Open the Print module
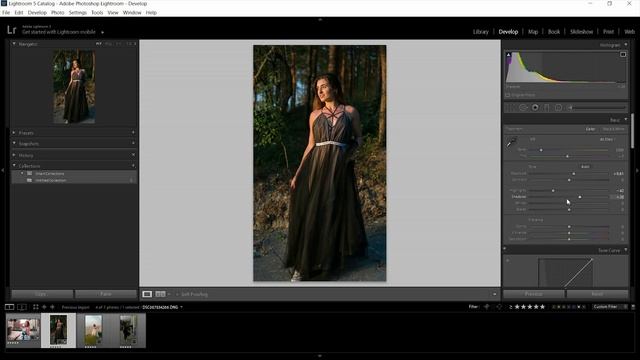The image size is (640, 360). point(608,32)
